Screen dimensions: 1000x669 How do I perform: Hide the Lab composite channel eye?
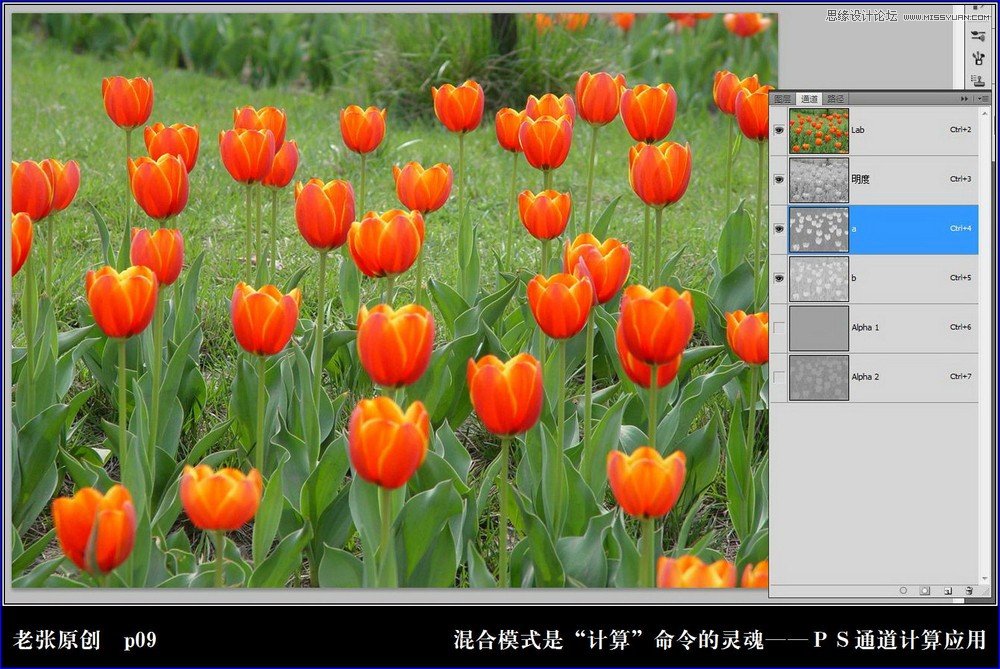[x=779, y=130]
